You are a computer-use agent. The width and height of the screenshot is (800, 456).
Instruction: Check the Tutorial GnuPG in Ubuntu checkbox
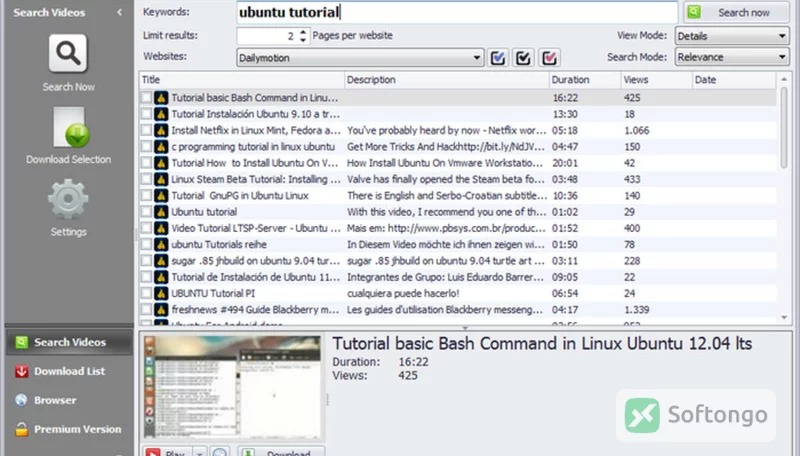point(146,195)
